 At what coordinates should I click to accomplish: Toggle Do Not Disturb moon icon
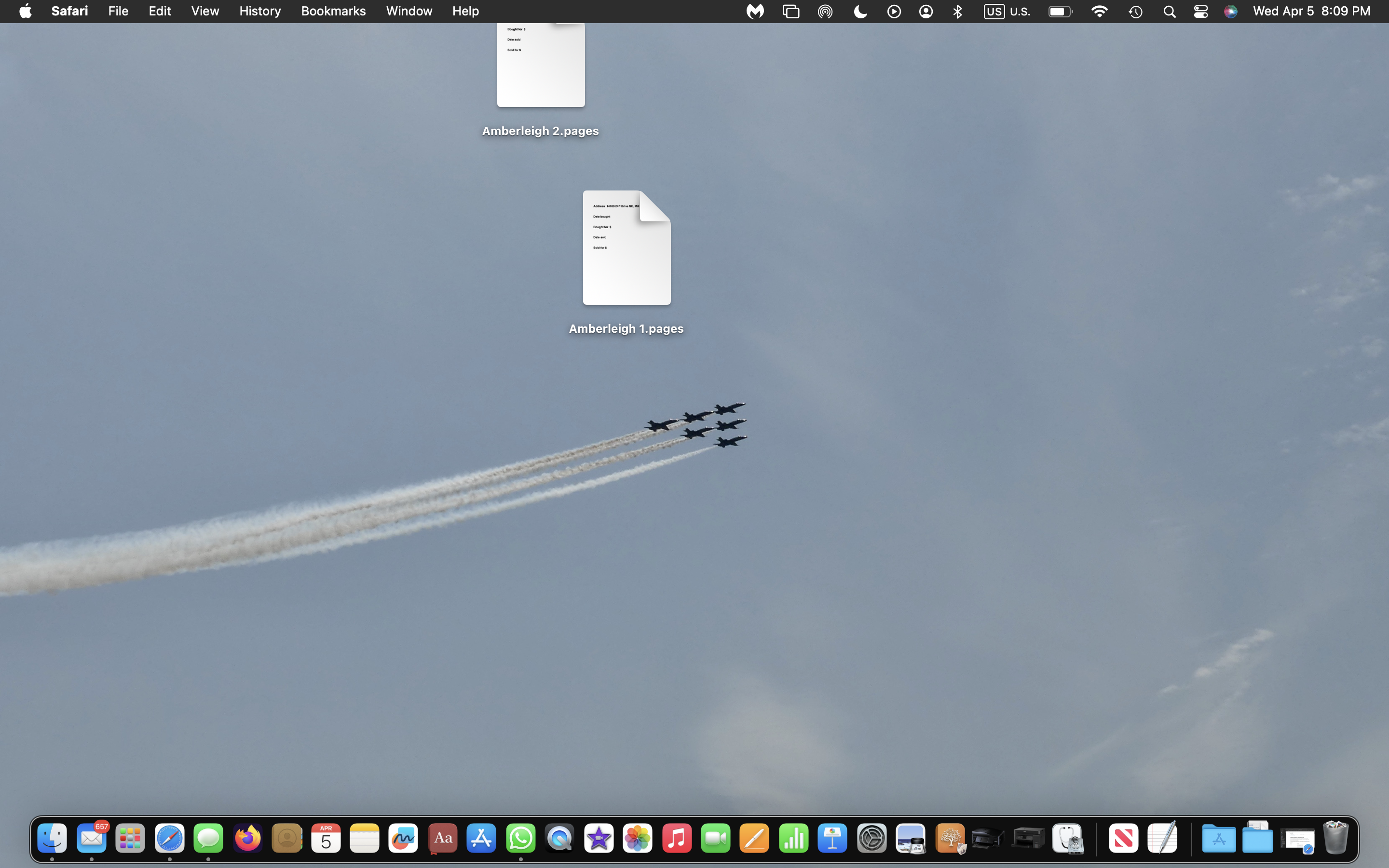click(860, 12)
